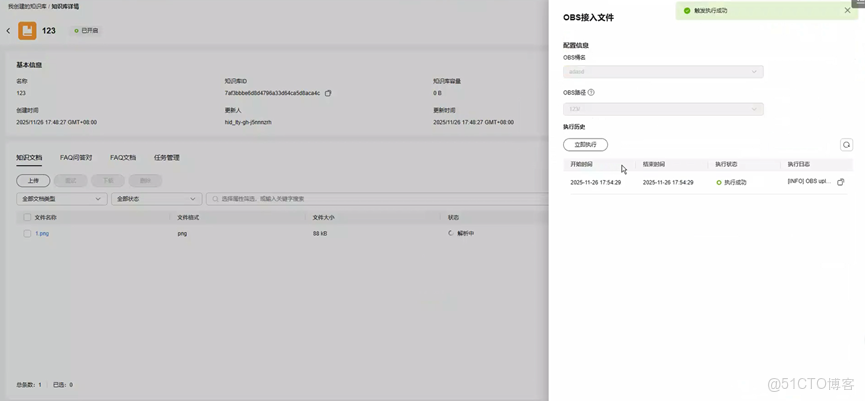Click the back arrow beside 123
This screenshot has width=865, height=401.
[x=8, y=31]
